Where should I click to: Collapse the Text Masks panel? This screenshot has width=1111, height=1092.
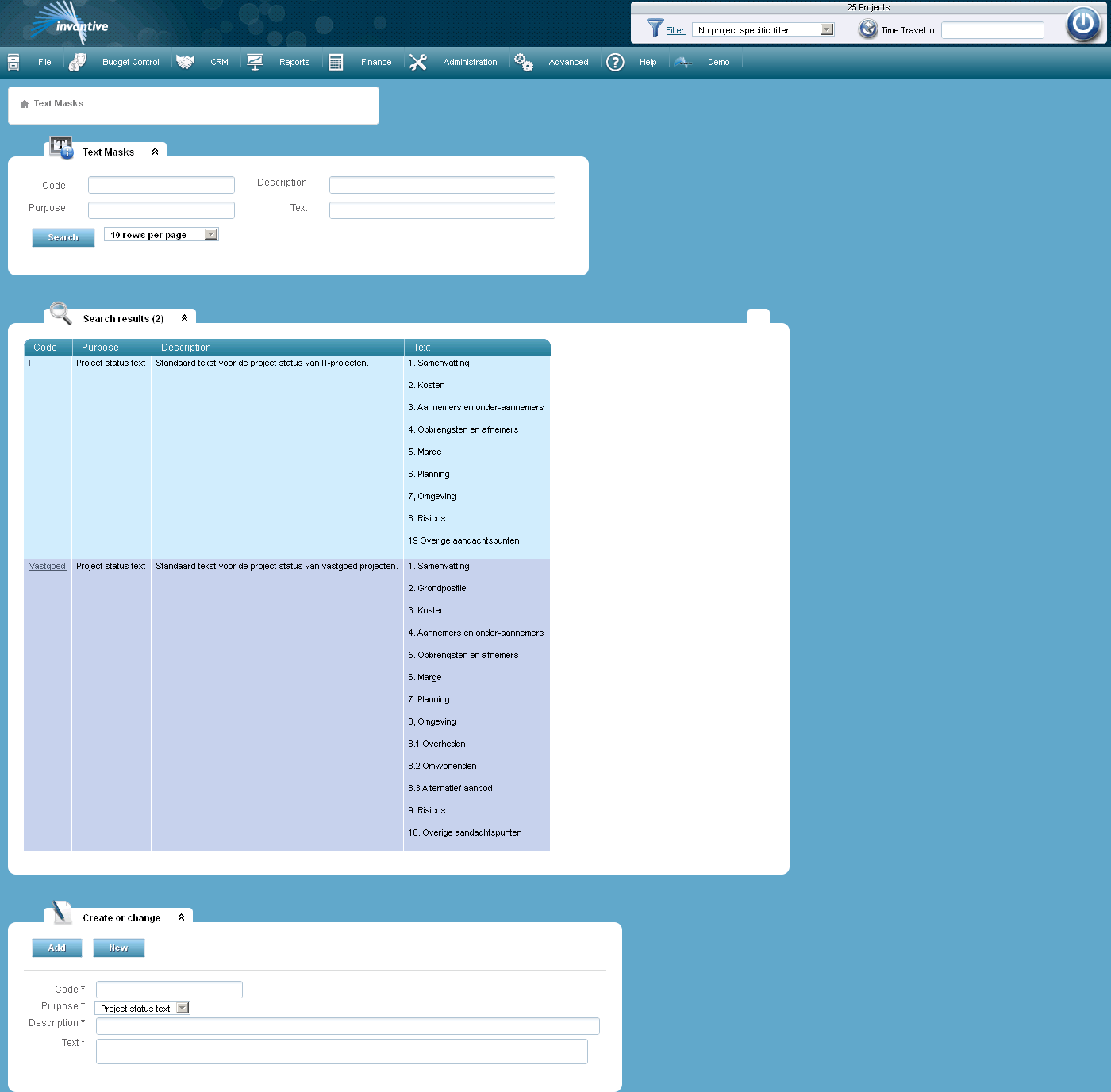point(156,152)
